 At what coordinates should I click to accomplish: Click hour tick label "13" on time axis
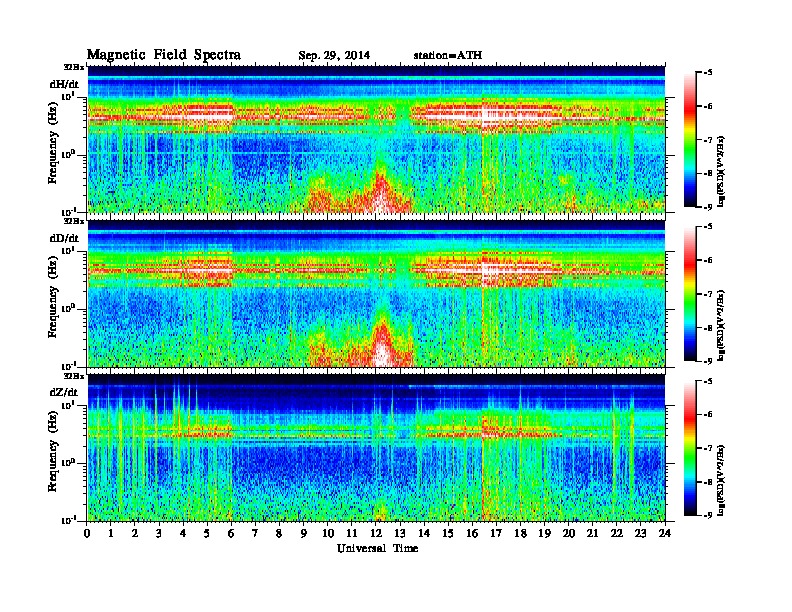tap(400, 533)
